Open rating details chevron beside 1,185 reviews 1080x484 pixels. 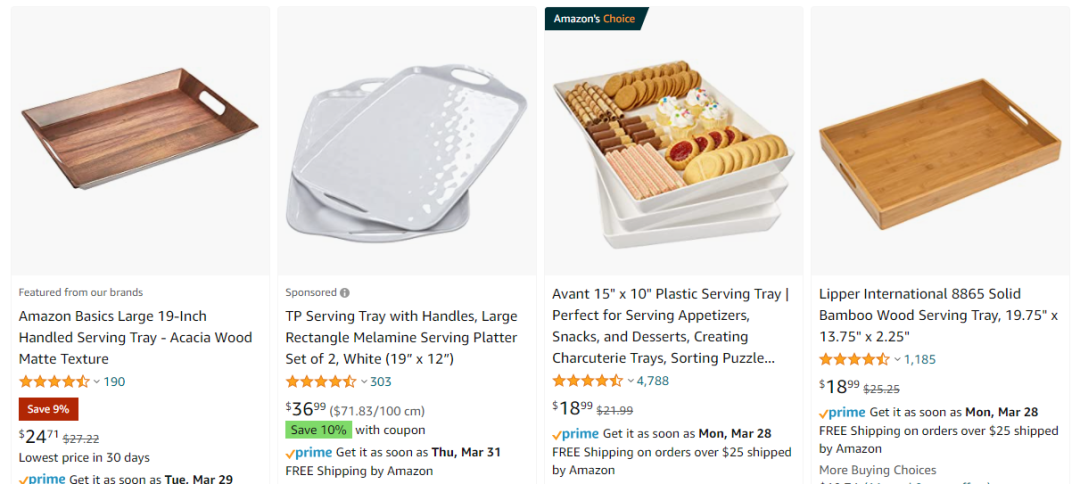(898, 360)
